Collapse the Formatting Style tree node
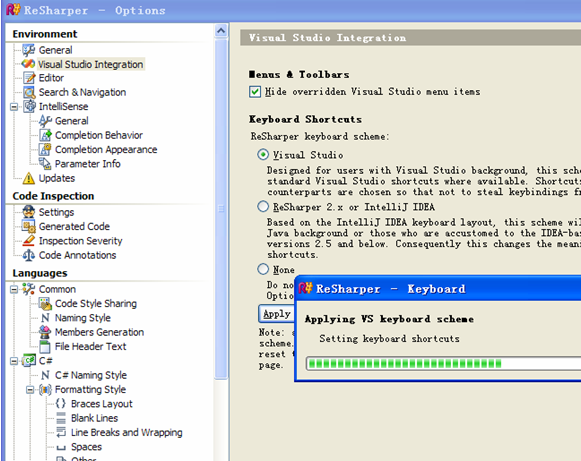This screenshot has width=581, height=461. pyautogui.click(x=30, y=390)
